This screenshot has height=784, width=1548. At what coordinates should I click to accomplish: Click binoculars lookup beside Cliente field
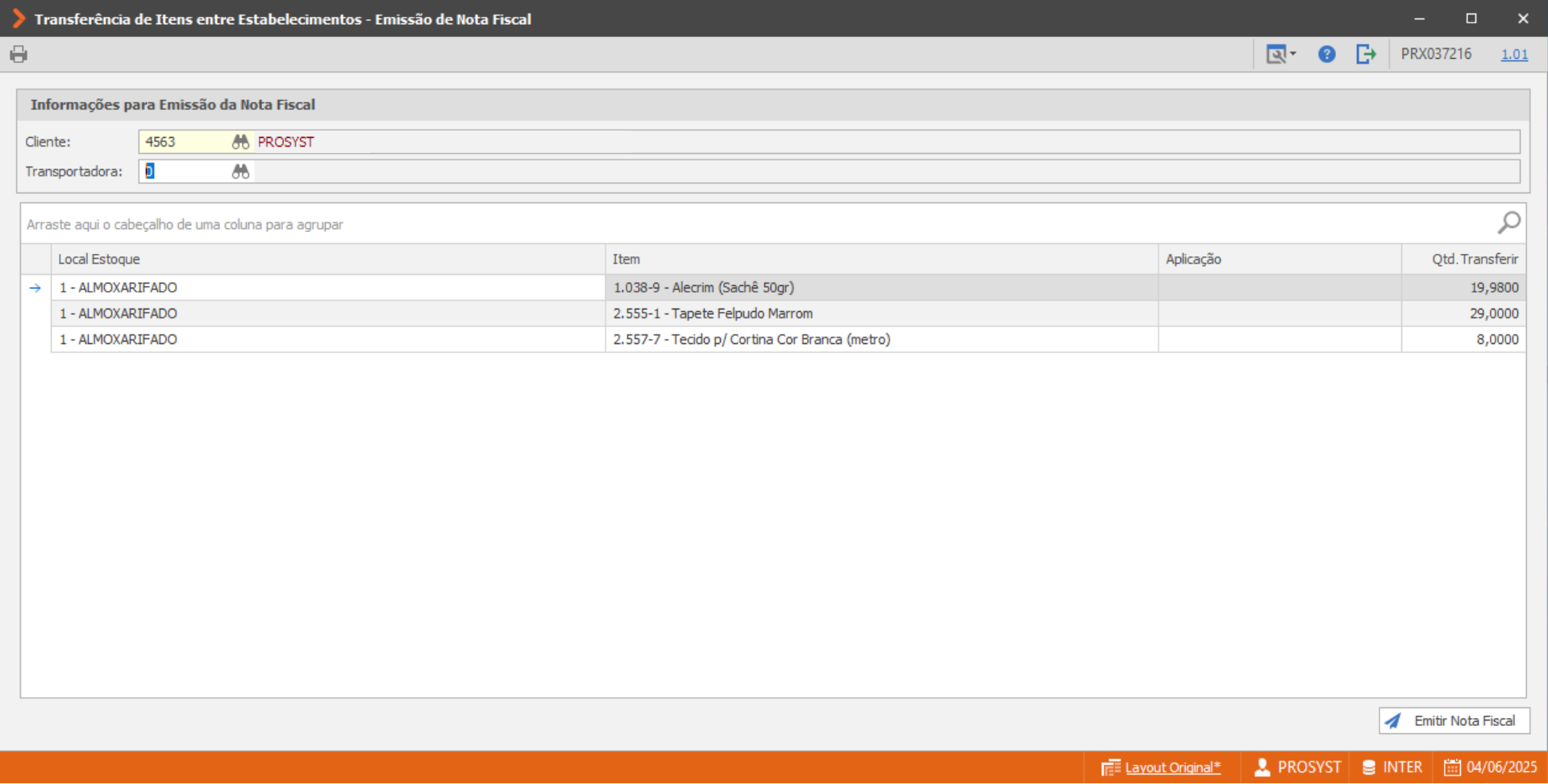[x=240, y=142]
